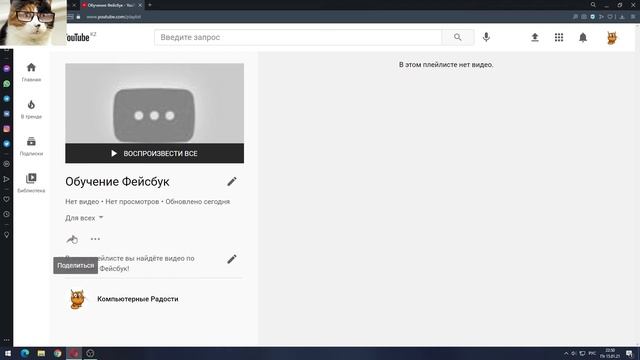Screen dimensions: 640x360
Task: Open Компьютерные Радости channel link
Action: pyautogui.click(x=138, y=299)
